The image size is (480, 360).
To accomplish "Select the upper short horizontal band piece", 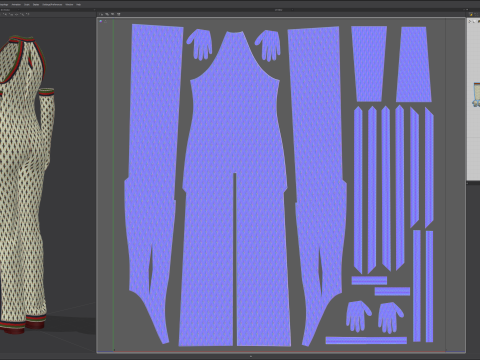I will tap(369, 280).
